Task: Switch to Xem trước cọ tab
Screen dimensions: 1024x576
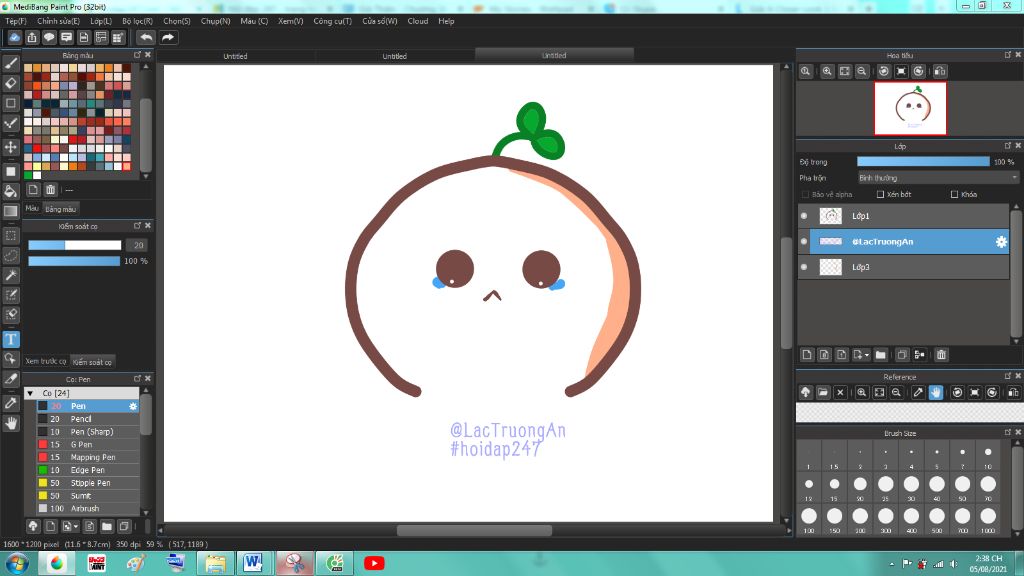Action: pyautogui.click(x=46, y=361)
